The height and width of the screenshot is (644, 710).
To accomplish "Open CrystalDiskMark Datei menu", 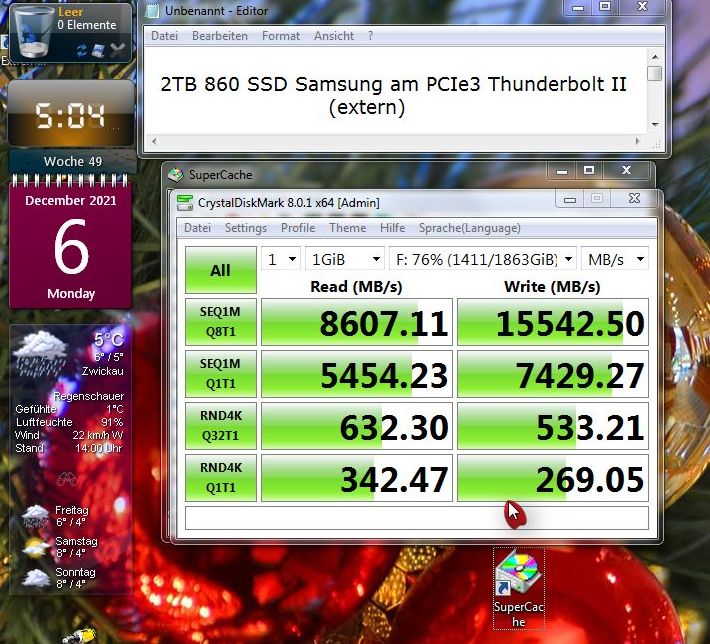I will pyautogui.click(x=197, y=228).
